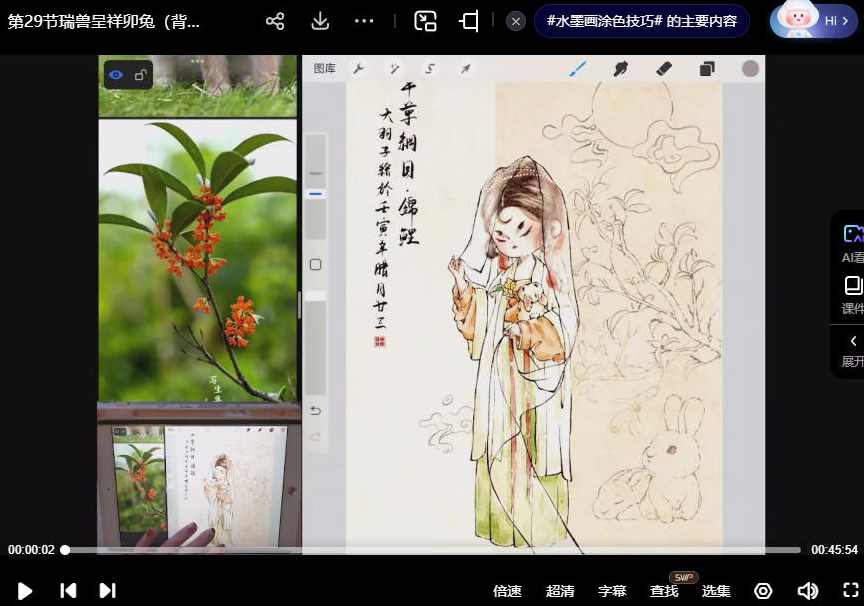Select the Eraser tool
864x606 pixels.
pyautogui.click(x=663, y=68)
